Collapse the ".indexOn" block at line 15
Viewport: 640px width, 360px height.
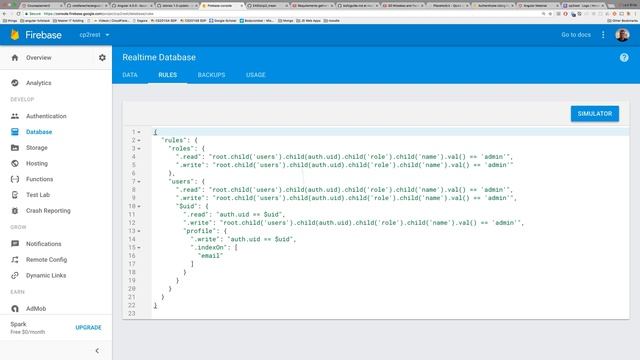pos(139,247)
